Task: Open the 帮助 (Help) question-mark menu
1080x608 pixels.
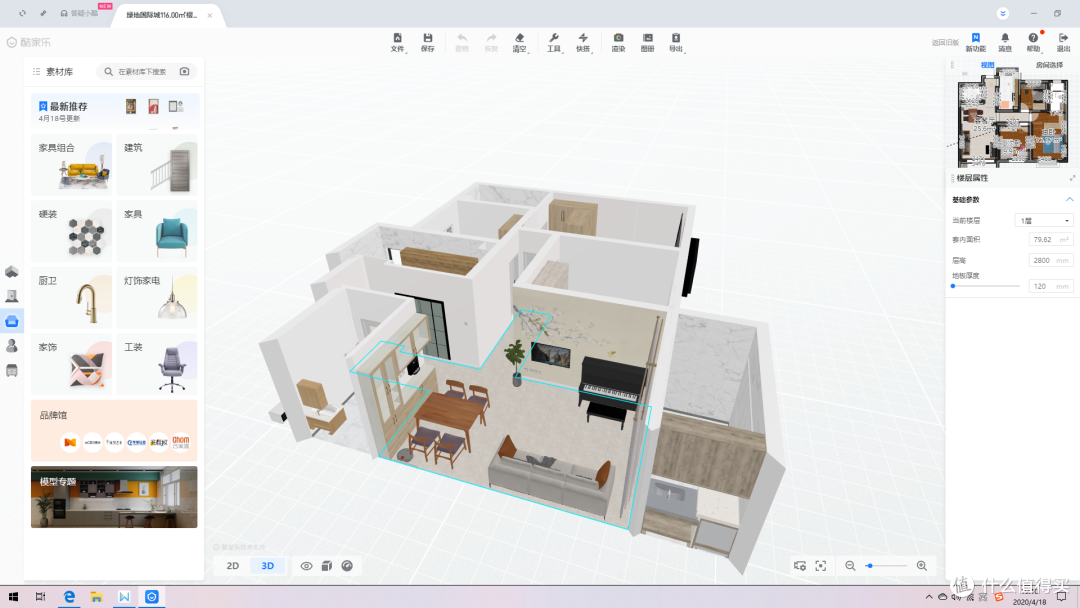Action: [x=1033, y=43]
